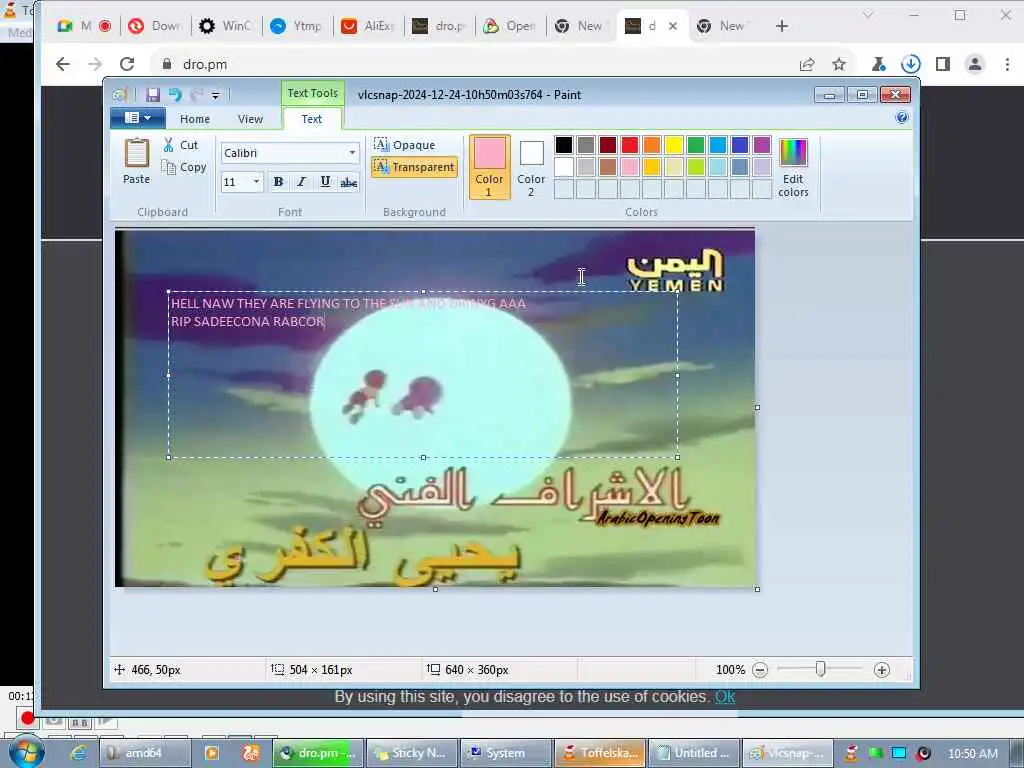
Task: Click the Text Tools contextual tab label
Action: (x=312, y=93)
